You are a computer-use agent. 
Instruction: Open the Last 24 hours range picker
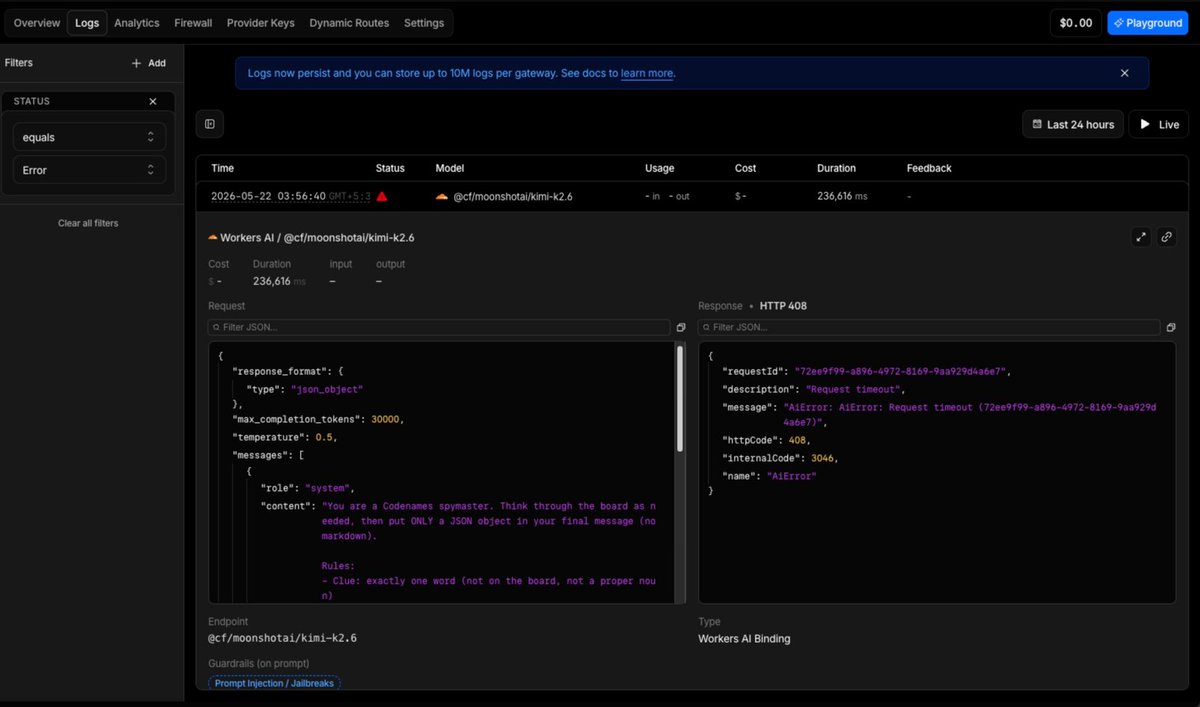pyautogui.click(x=1072, y=125)
